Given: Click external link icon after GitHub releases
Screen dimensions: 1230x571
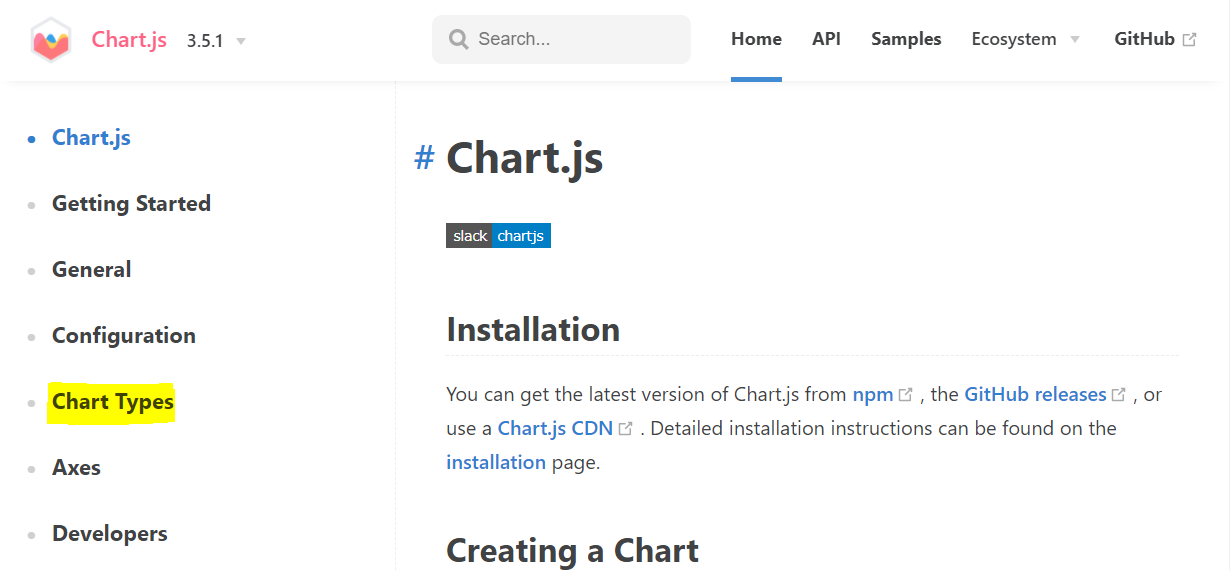Looking at the screenshot, I should click(1119, 395).
